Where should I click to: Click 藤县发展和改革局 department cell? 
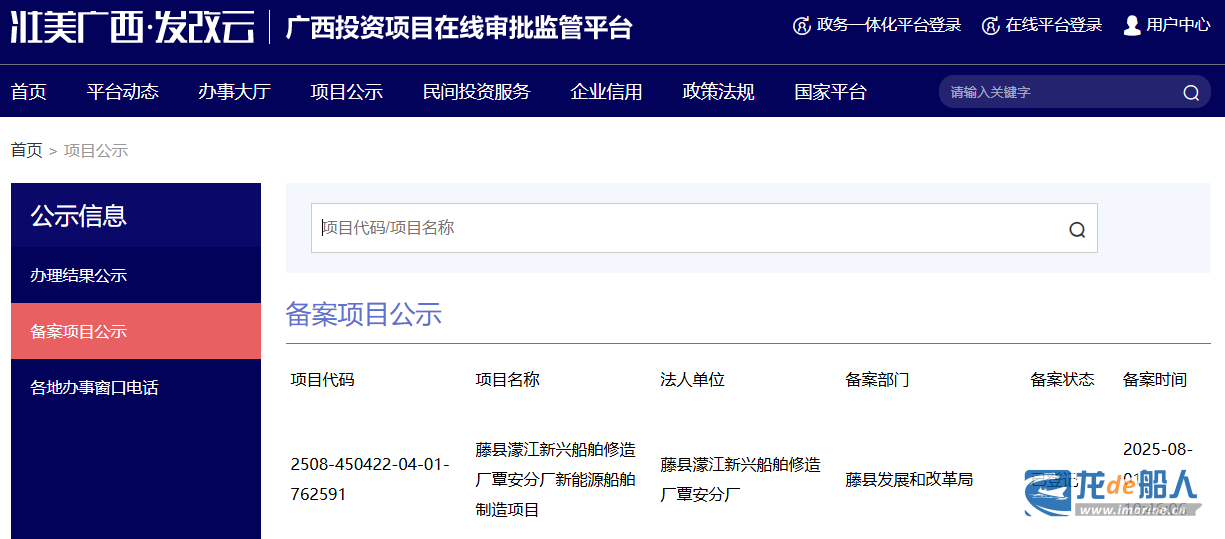[x=909, y=479]
